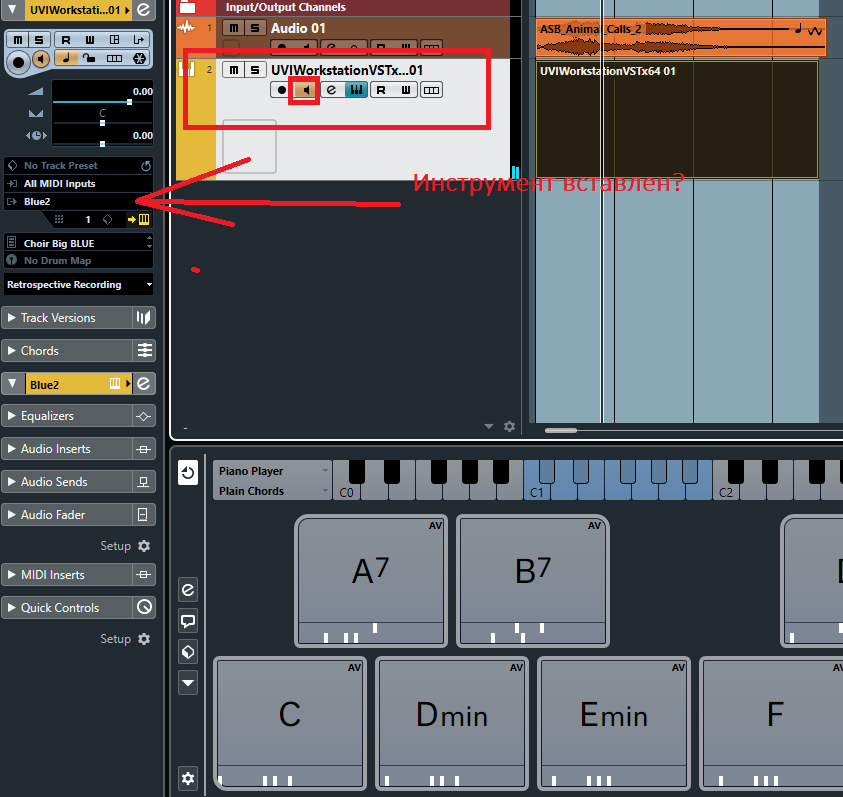
Task: Mute the track in the Inspector
Action: pyautogui.click(x=18, y=40)
